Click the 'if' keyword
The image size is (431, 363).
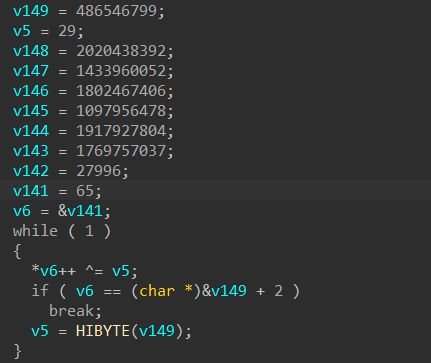click(40, 291)
